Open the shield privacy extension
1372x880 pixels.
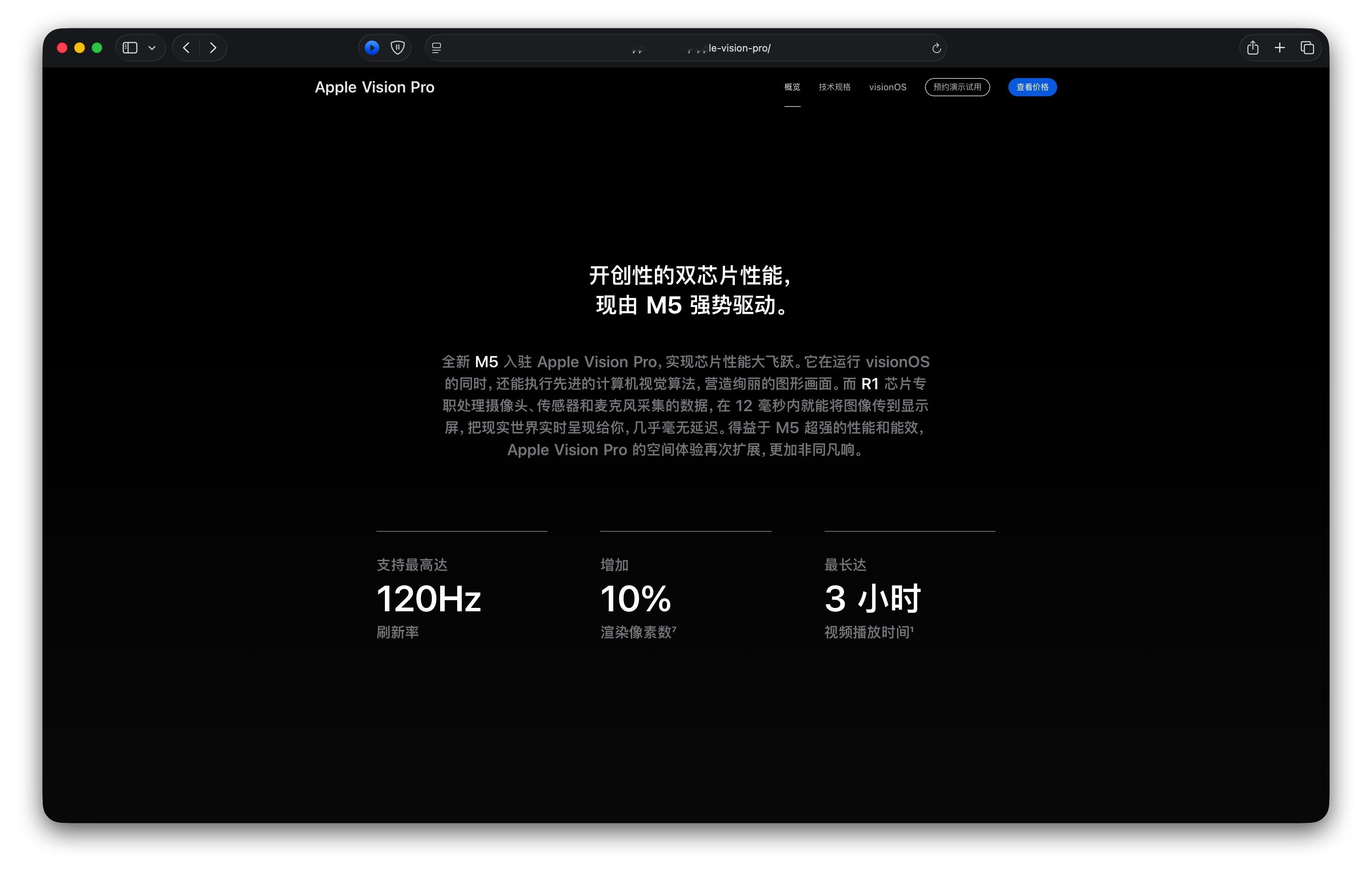pos(398,48)
